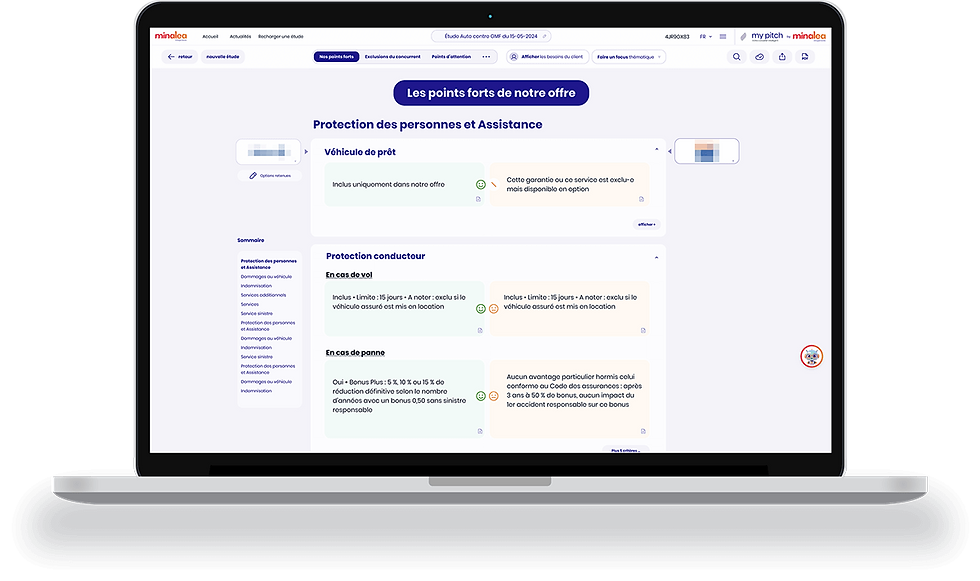Click the pencil icon beside Options retenues
Viewport: 980px width, 581px height.
253,176
